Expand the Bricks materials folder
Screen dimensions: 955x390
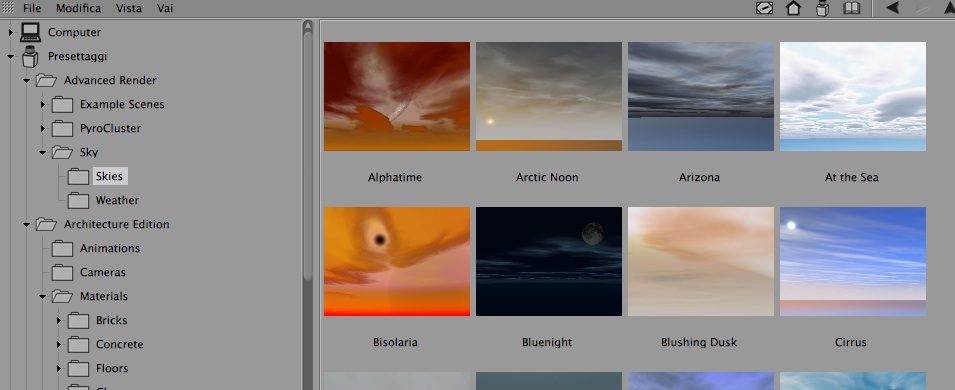click(x=58, y=321)
